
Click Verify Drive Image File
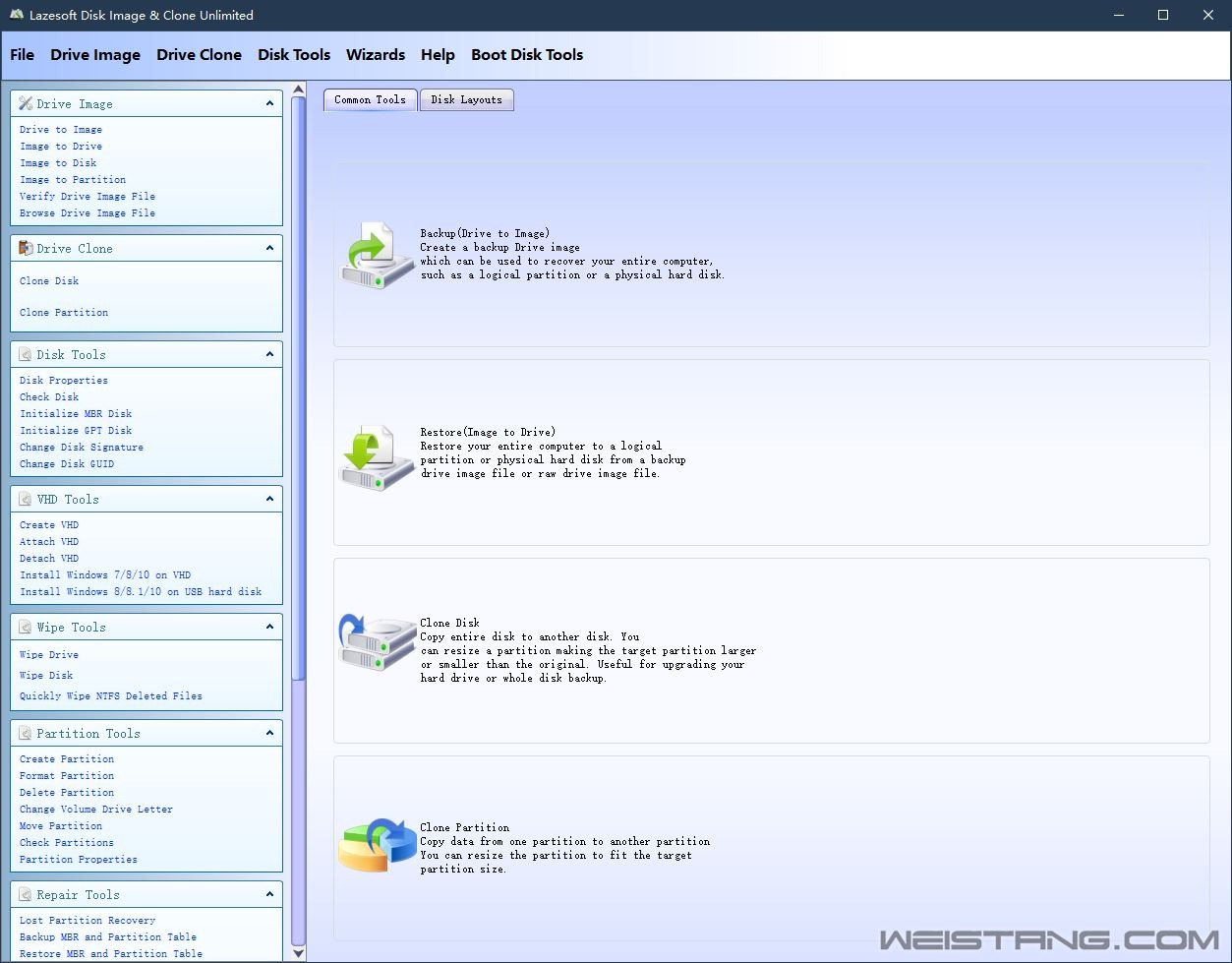[x=88, y=197]
